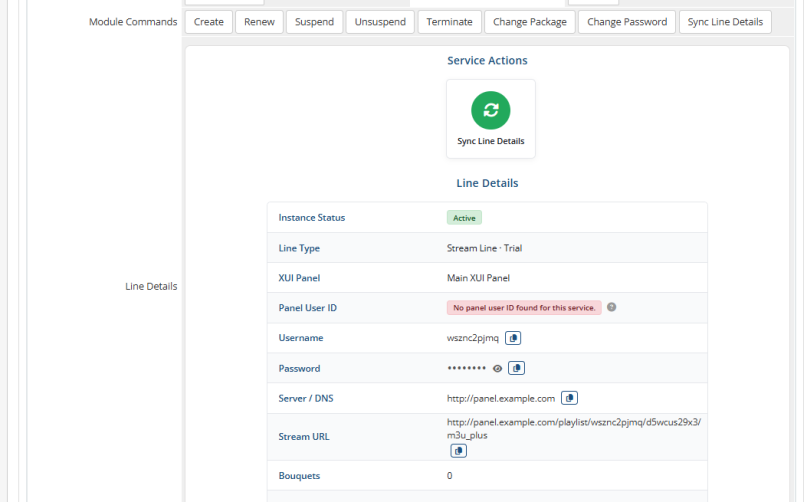Screen dimensions: 807x502
Task: Run the Renew module command
Action: tap(259, 22)
